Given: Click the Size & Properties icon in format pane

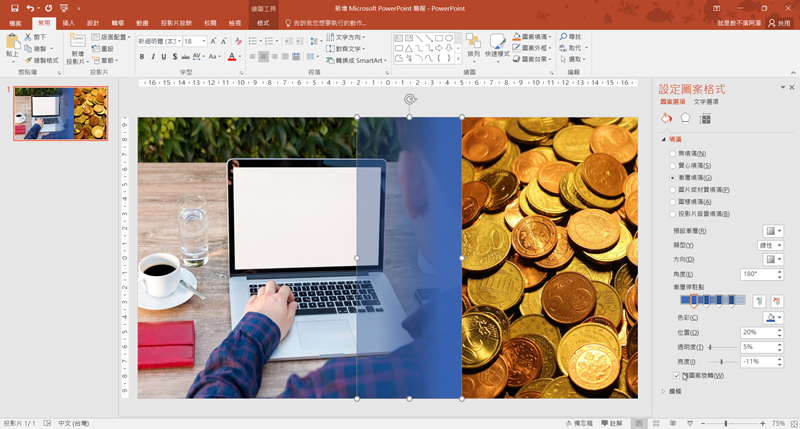Looking at the screenshot, I should pyautogui.click(x=705, y=119).
